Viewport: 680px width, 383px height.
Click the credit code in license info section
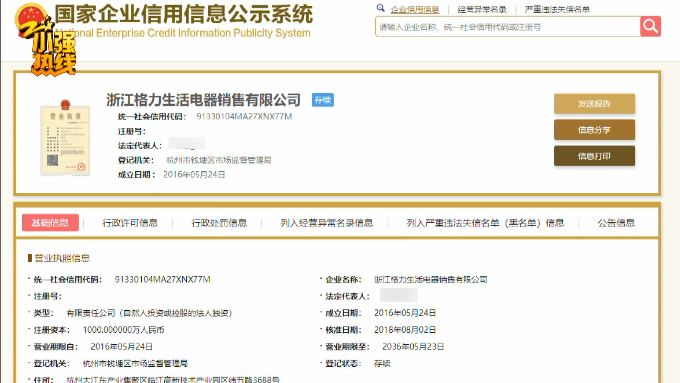[x=162, y=279]
